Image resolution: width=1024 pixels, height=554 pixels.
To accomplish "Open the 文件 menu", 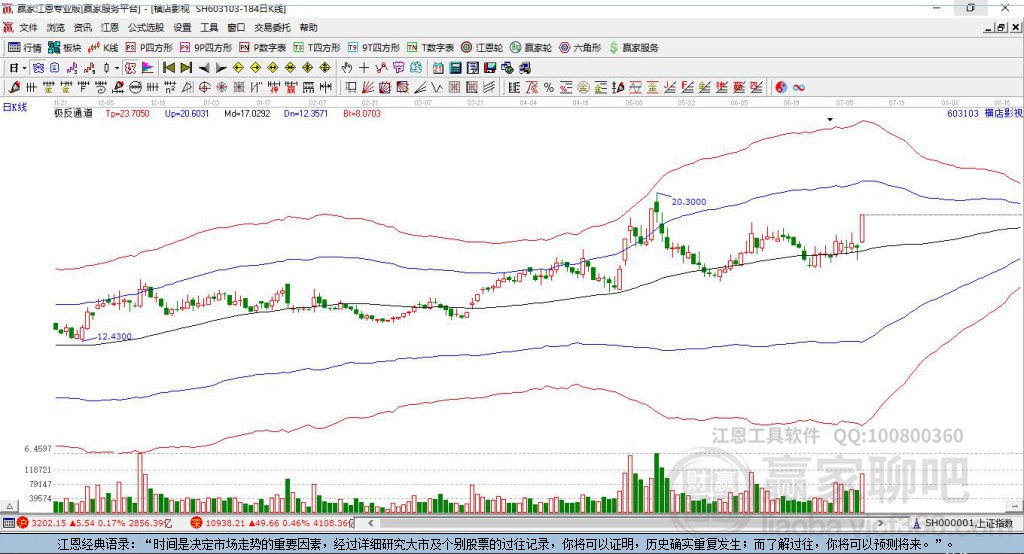I will click(28, 27).
